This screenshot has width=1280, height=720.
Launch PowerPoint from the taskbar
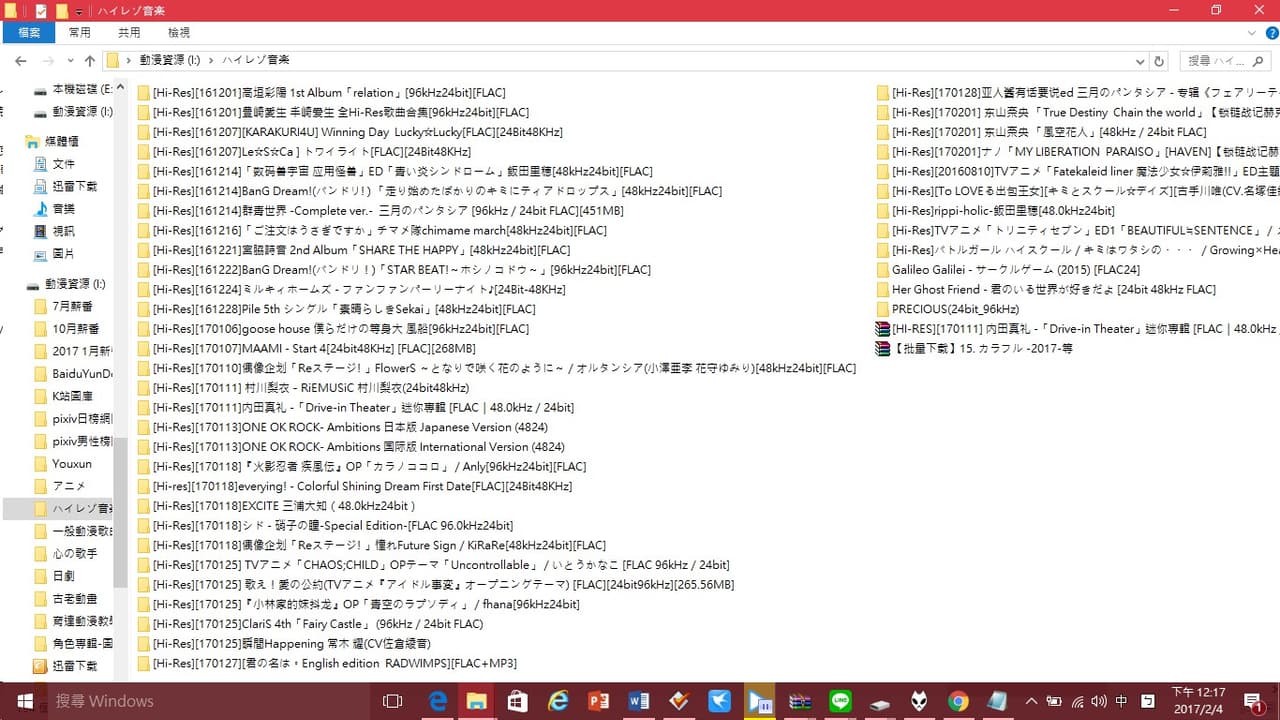coord(598,701)
